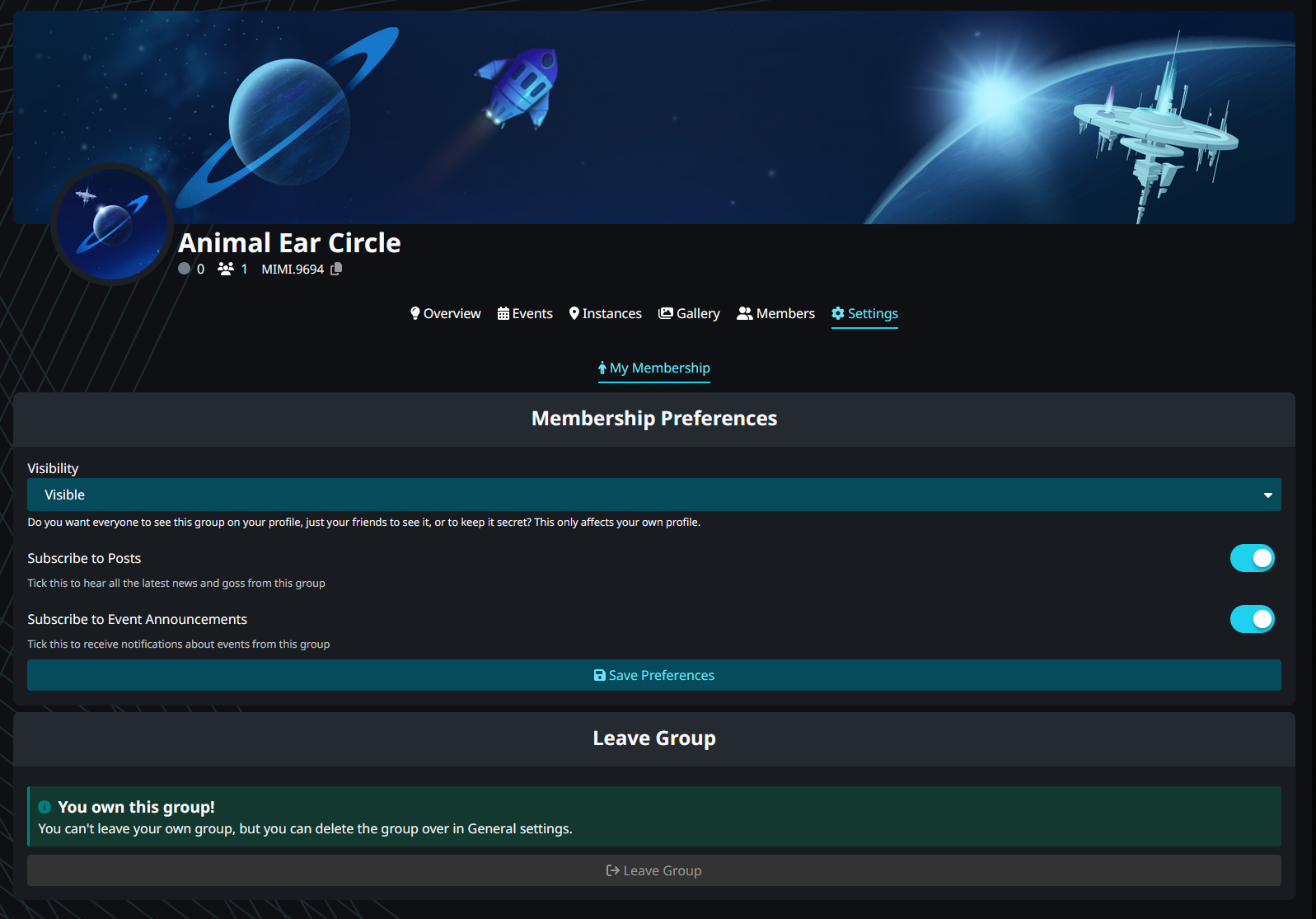This screenshot has width=1316, height=919.
Task: Click the Gallery images icon
Action: coord(666,313)
